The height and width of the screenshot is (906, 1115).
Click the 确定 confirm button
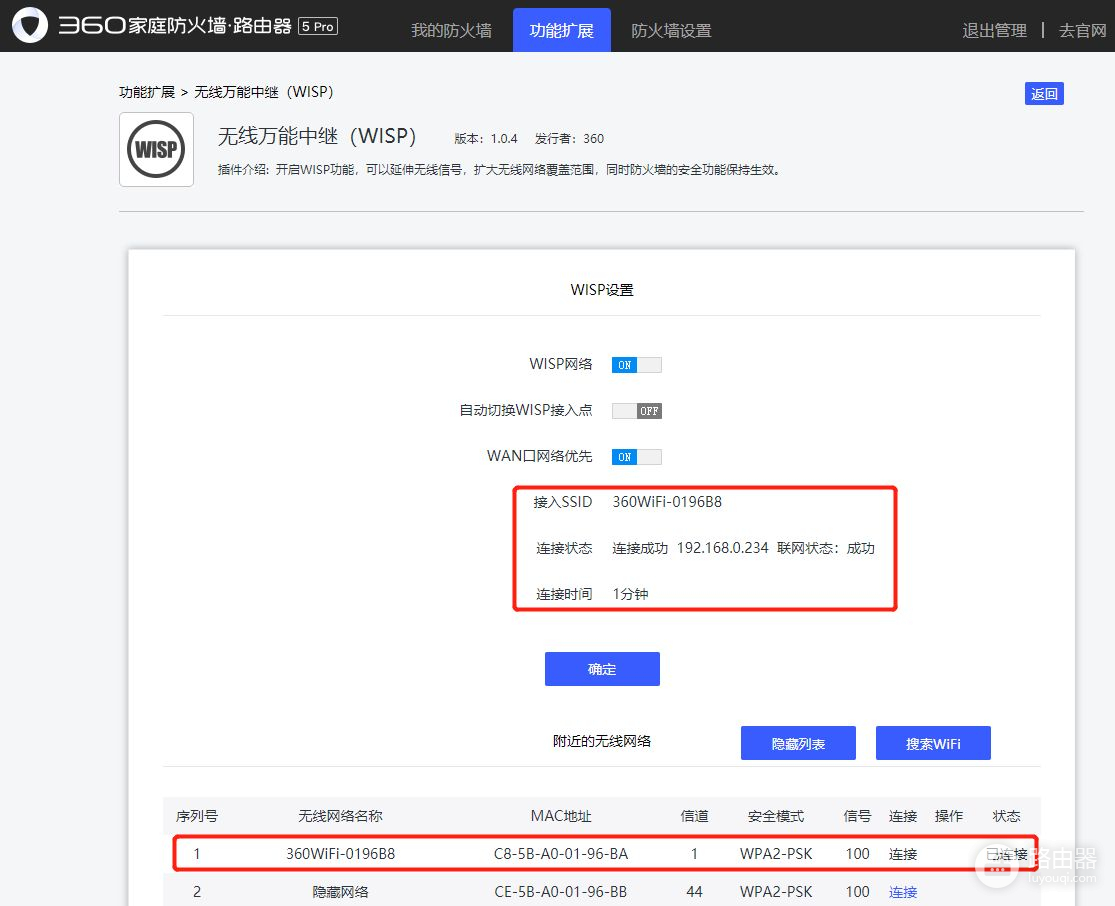602,669
